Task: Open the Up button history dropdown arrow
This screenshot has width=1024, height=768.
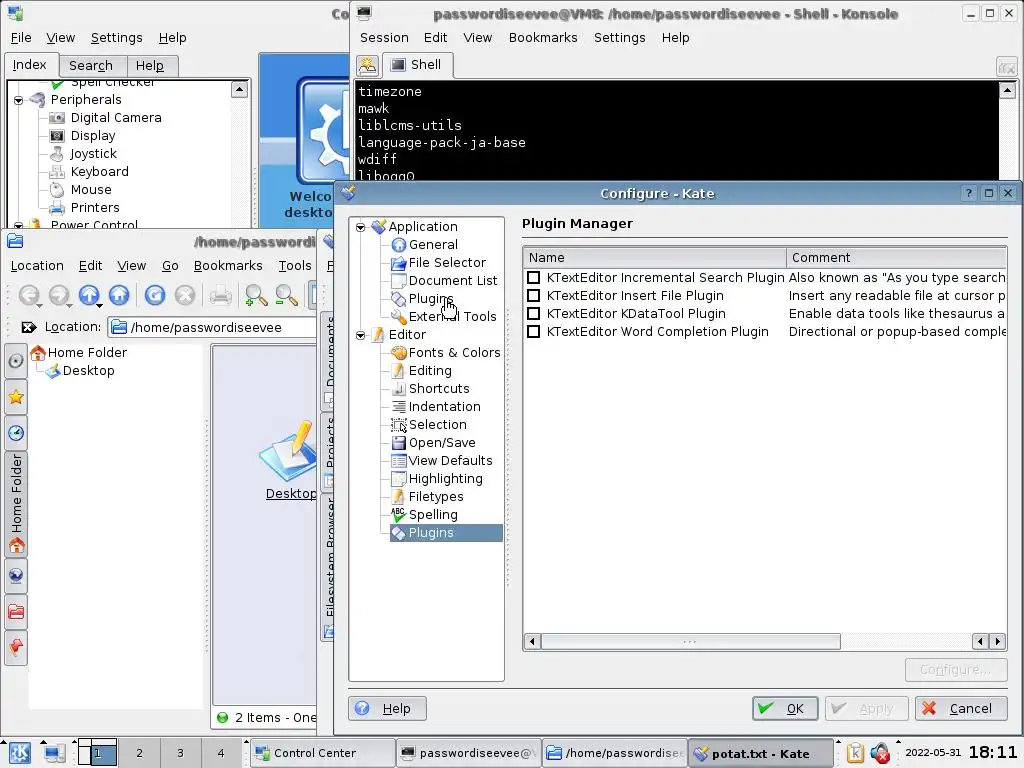Action: click(99, 306)
